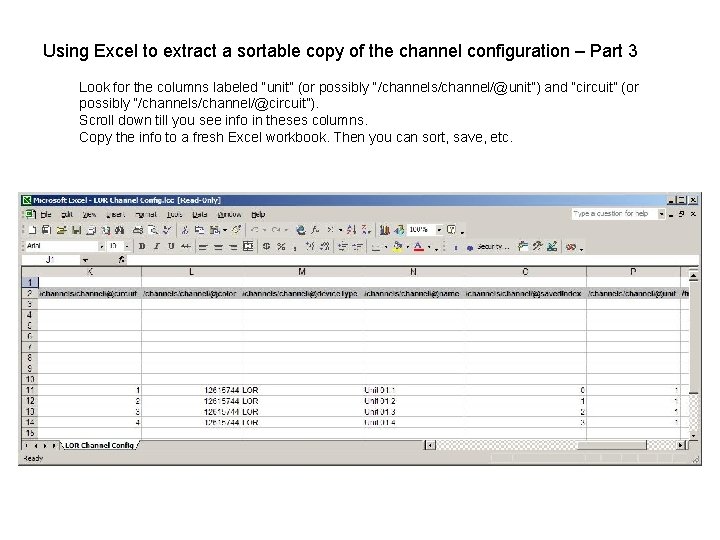Open the File menu
This screenshot has width=720, height=540.
pyautogui.click(x=45, y=214)
